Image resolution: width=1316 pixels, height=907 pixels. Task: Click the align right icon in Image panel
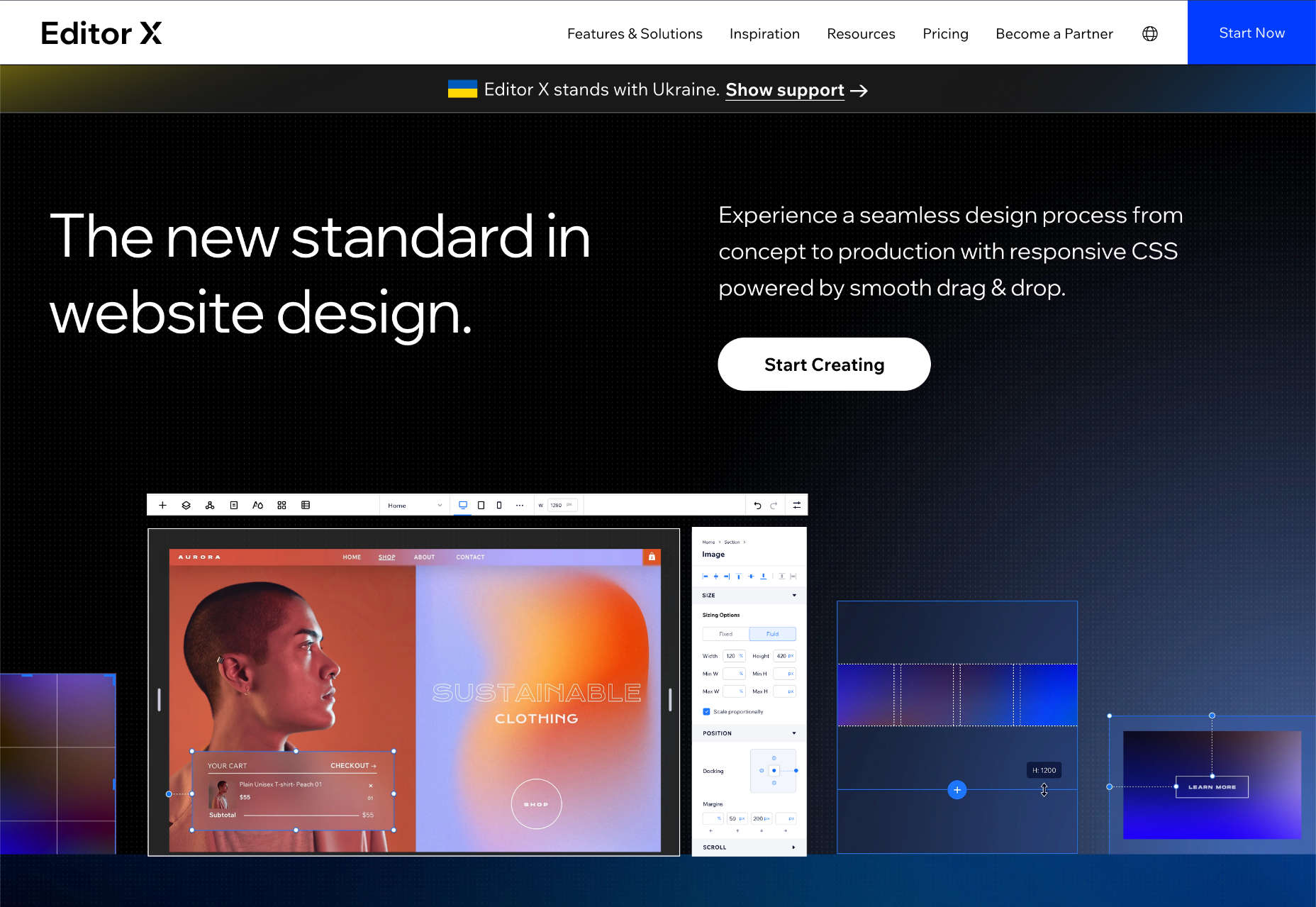(727, 577)
